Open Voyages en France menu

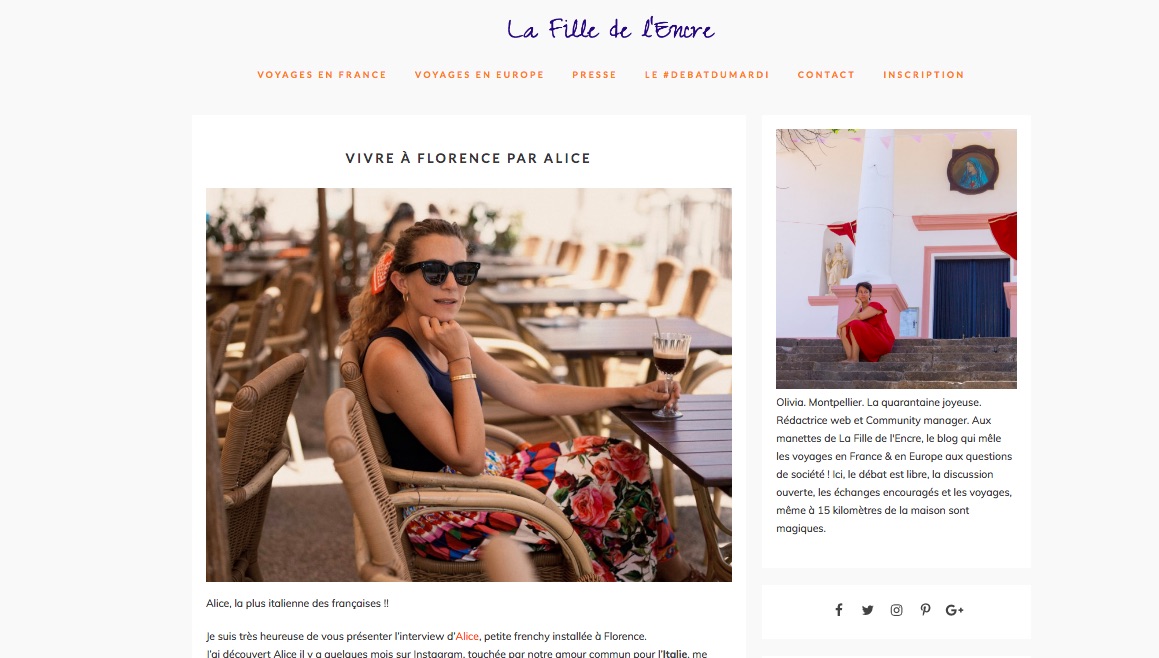tap(322, 75)
